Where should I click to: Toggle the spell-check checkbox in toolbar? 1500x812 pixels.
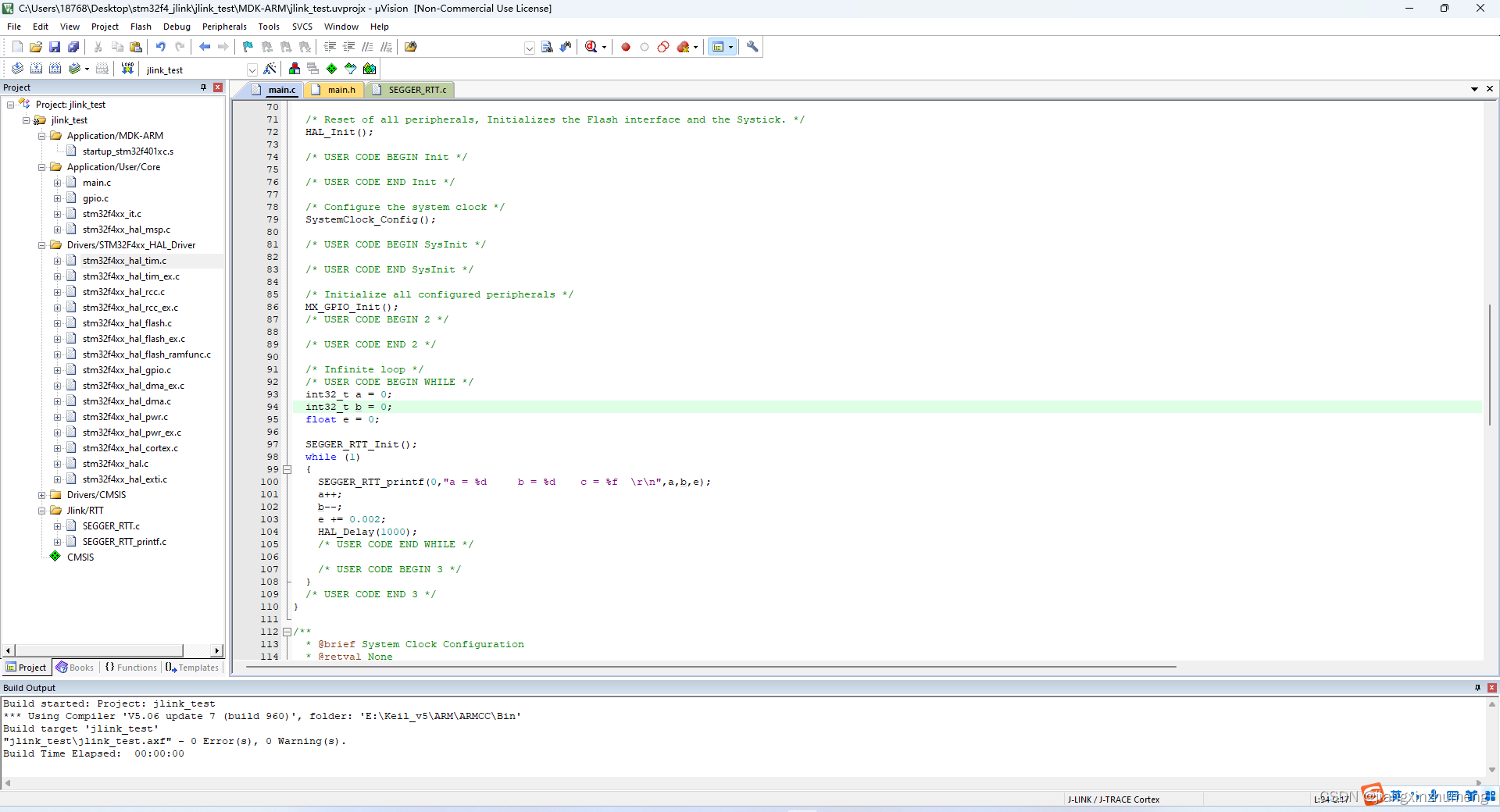tap(530, 48)
